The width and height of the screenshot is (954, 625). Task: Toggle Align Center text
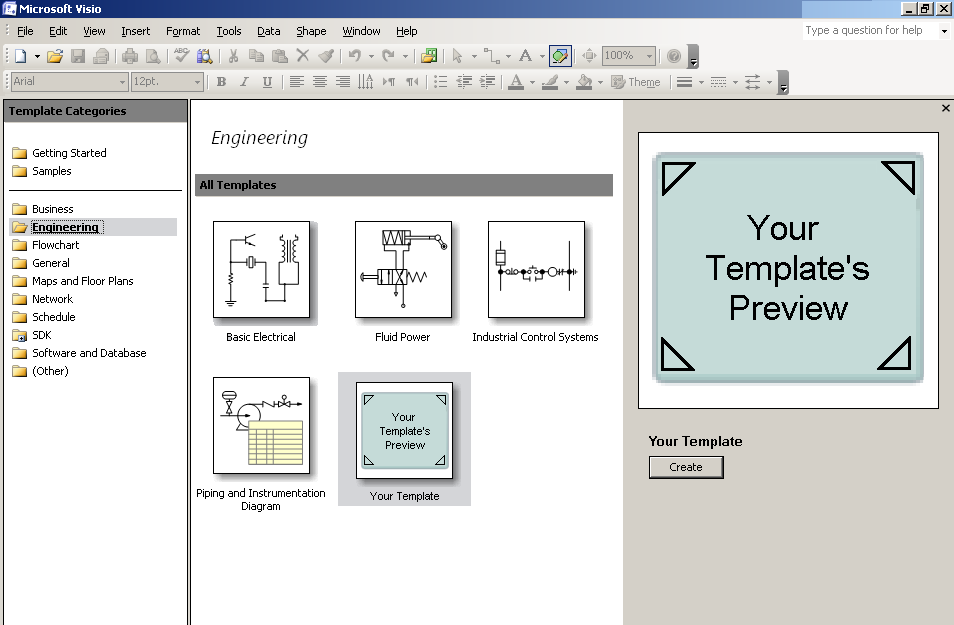pyautogui.click(x=319, y=82)
